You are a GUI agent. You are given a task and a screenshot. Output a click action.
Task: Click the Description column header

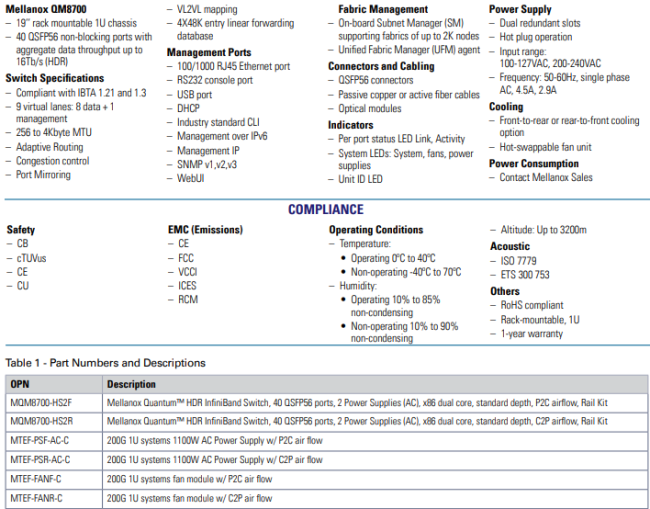click(x=132, y=384)
